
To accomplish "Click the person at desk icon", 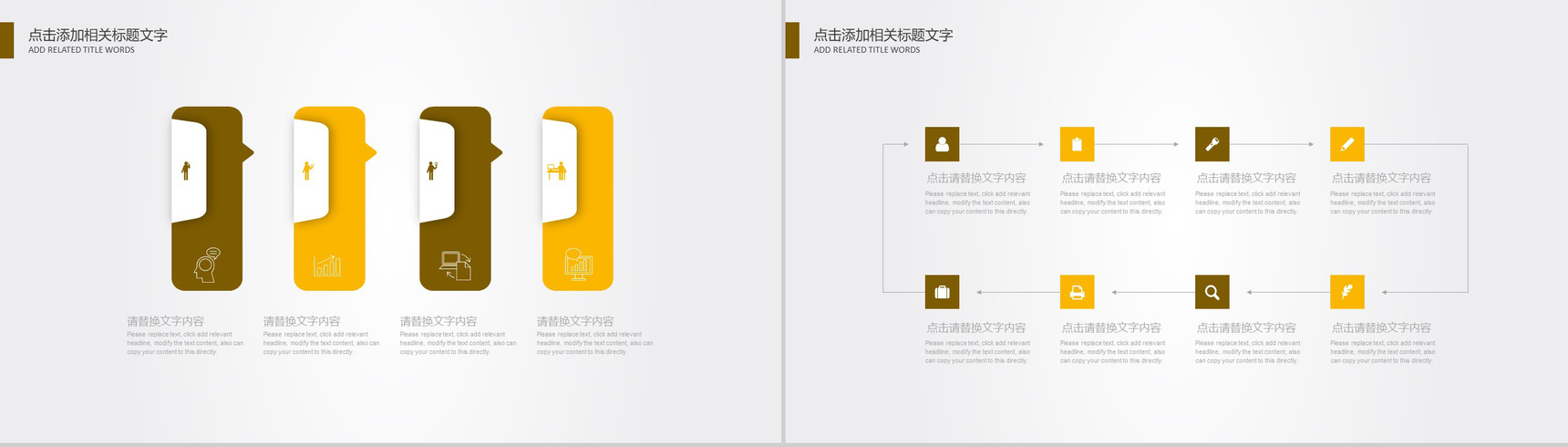I will 557,171.
